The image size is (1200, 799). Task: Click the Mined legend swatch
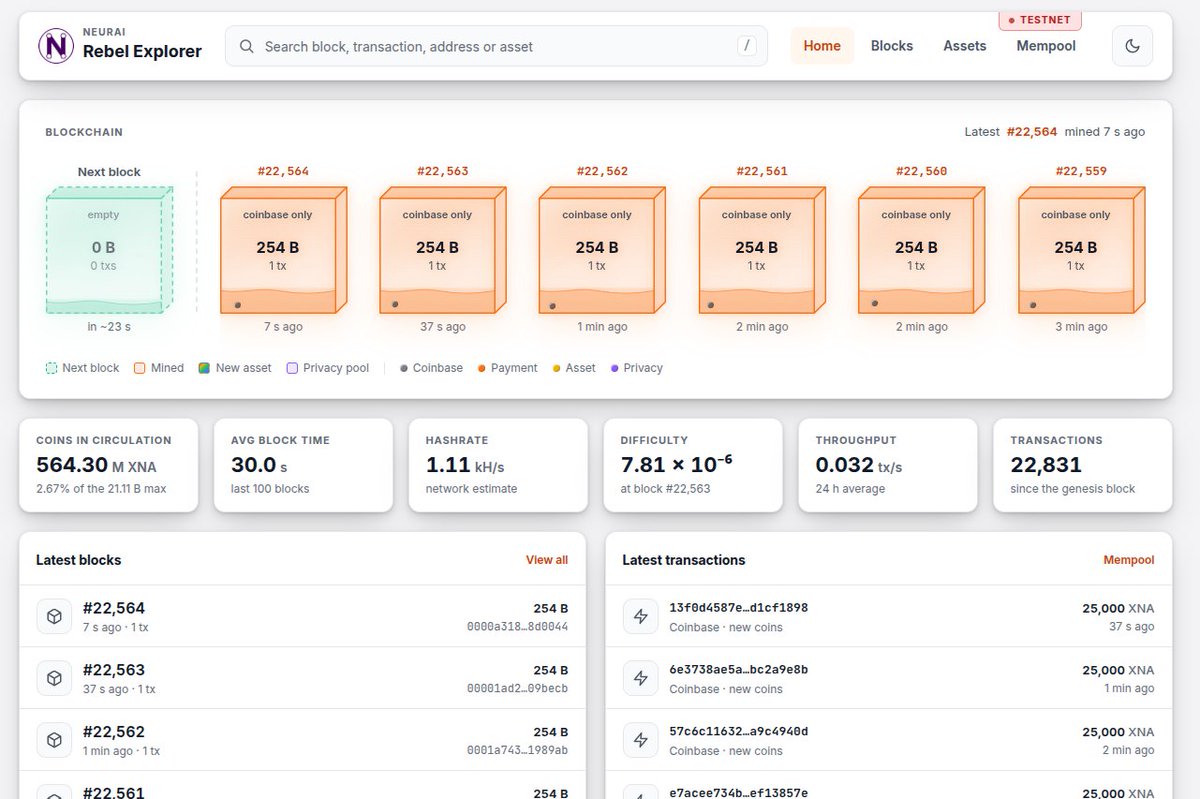(x=140, y=368)
